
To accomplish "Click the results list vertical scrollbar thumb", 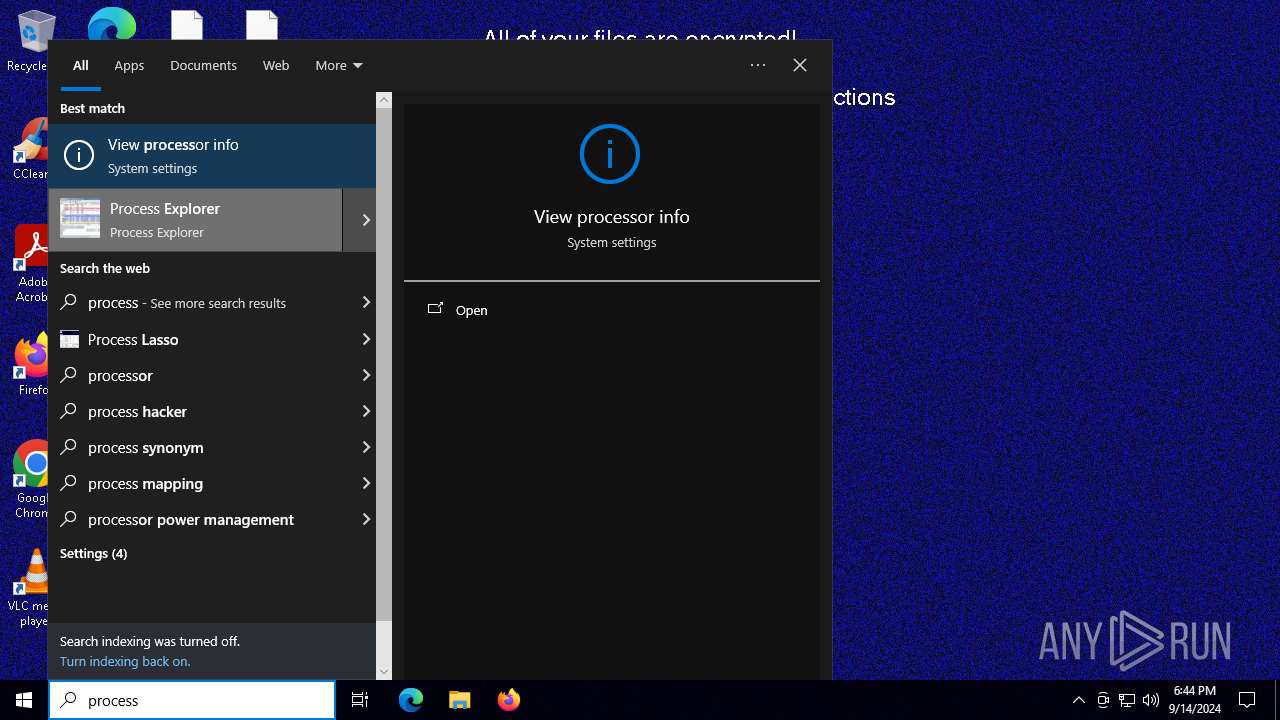I will [x=384, y=365].
